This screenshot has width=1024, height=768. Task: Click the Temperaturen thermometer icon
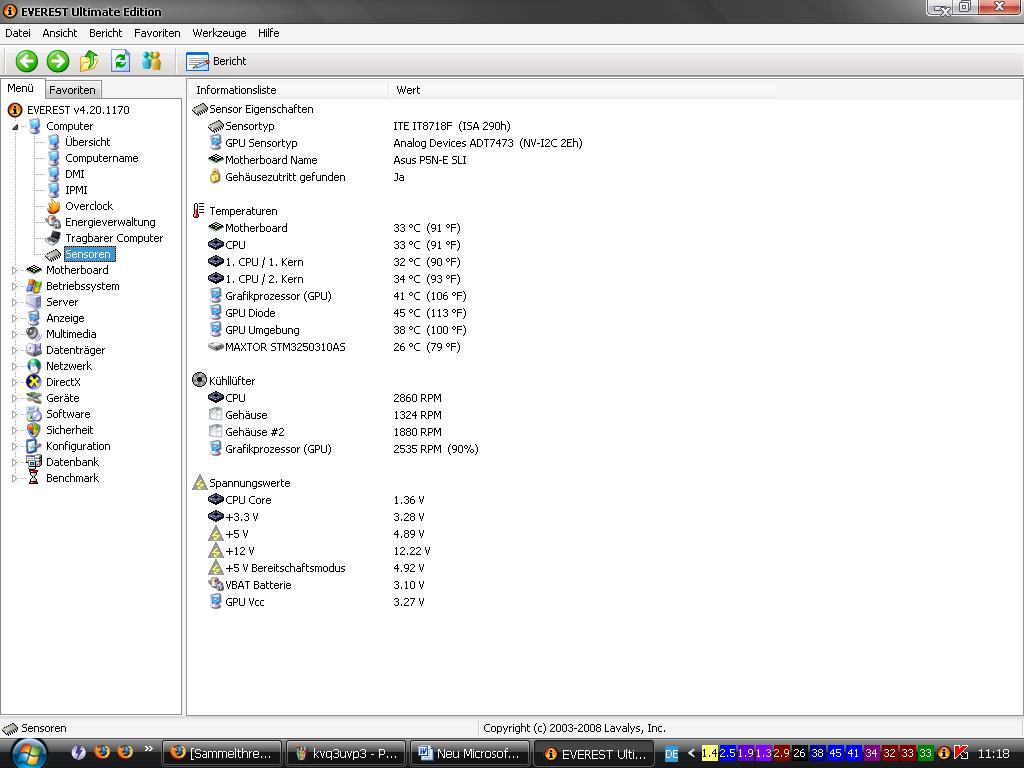click(x=199, y=211)
